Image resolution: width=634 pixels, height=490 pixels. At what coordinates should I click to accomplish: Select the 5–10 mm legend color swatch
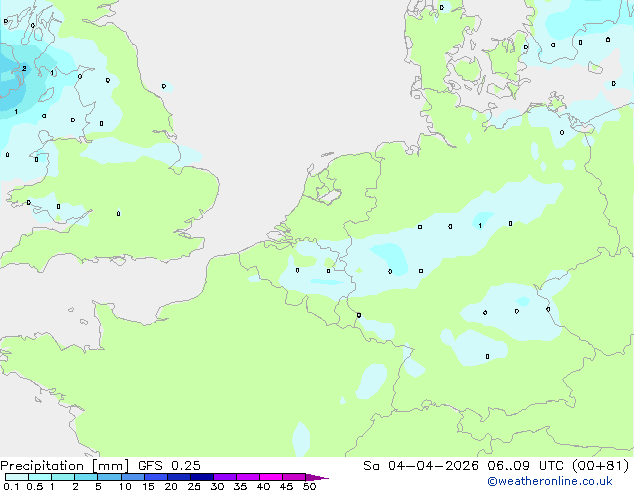coord(109,477)
